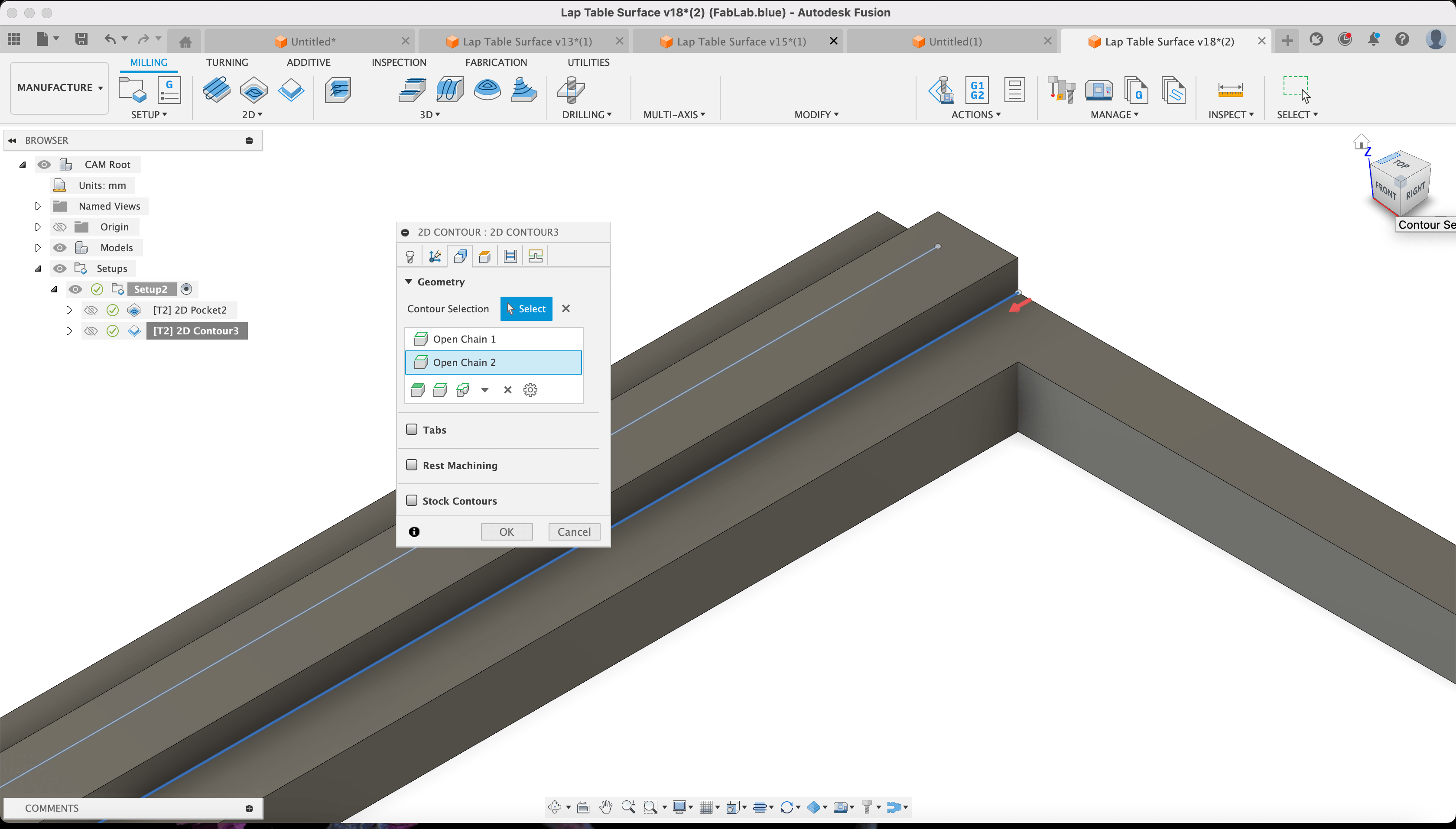This screenshot has height=829, width=1456.
Task: Collapse the Setups tree node
Action: [38, 269]
